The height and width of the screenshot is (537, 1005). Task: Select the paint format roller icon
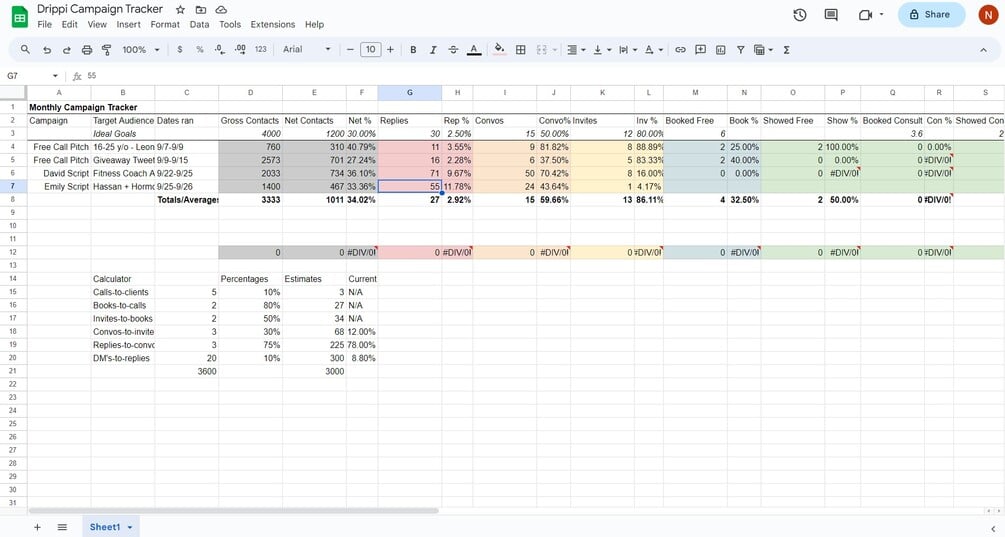tap(106, 49)
